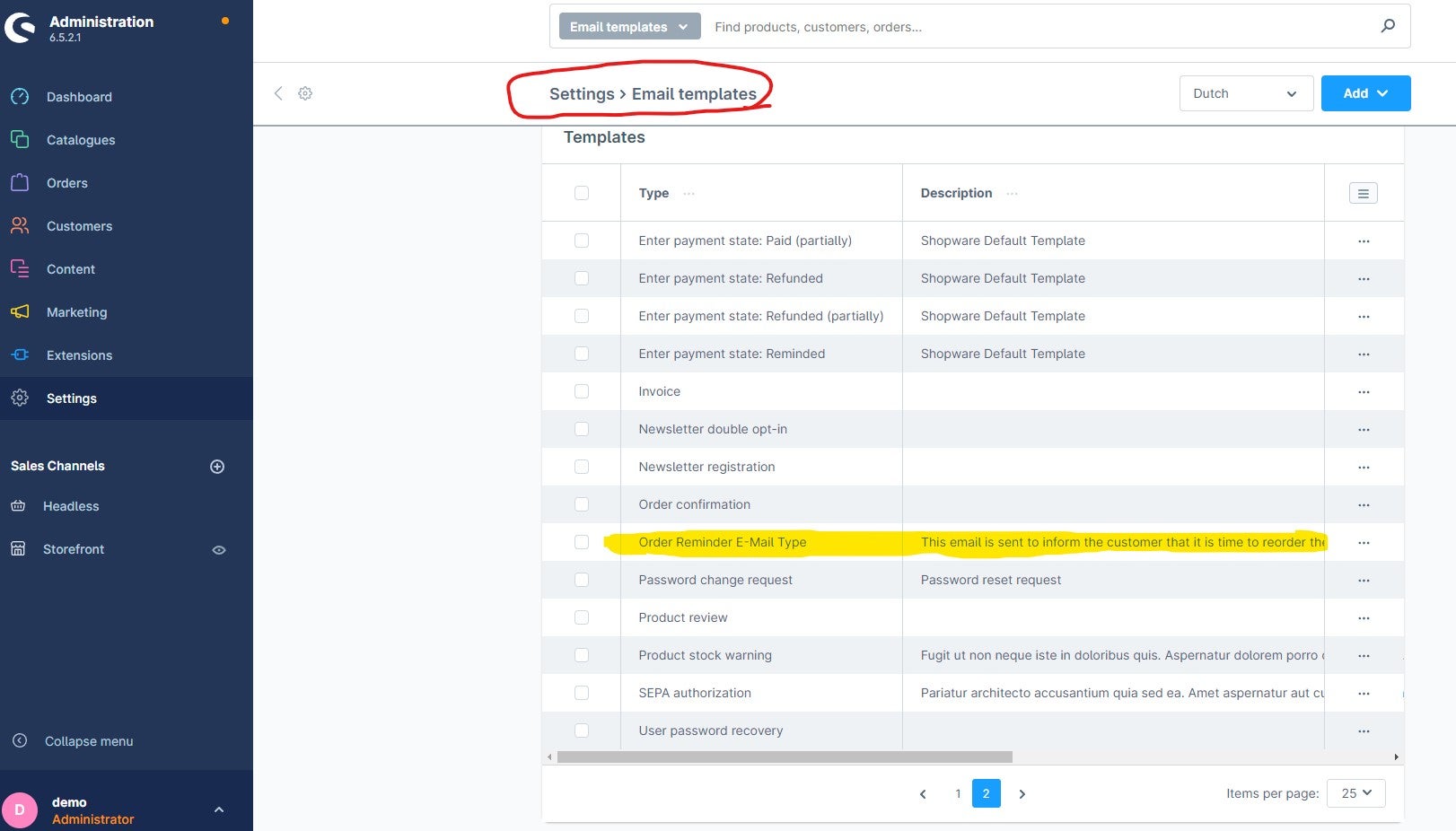Go to page 1

958,794
